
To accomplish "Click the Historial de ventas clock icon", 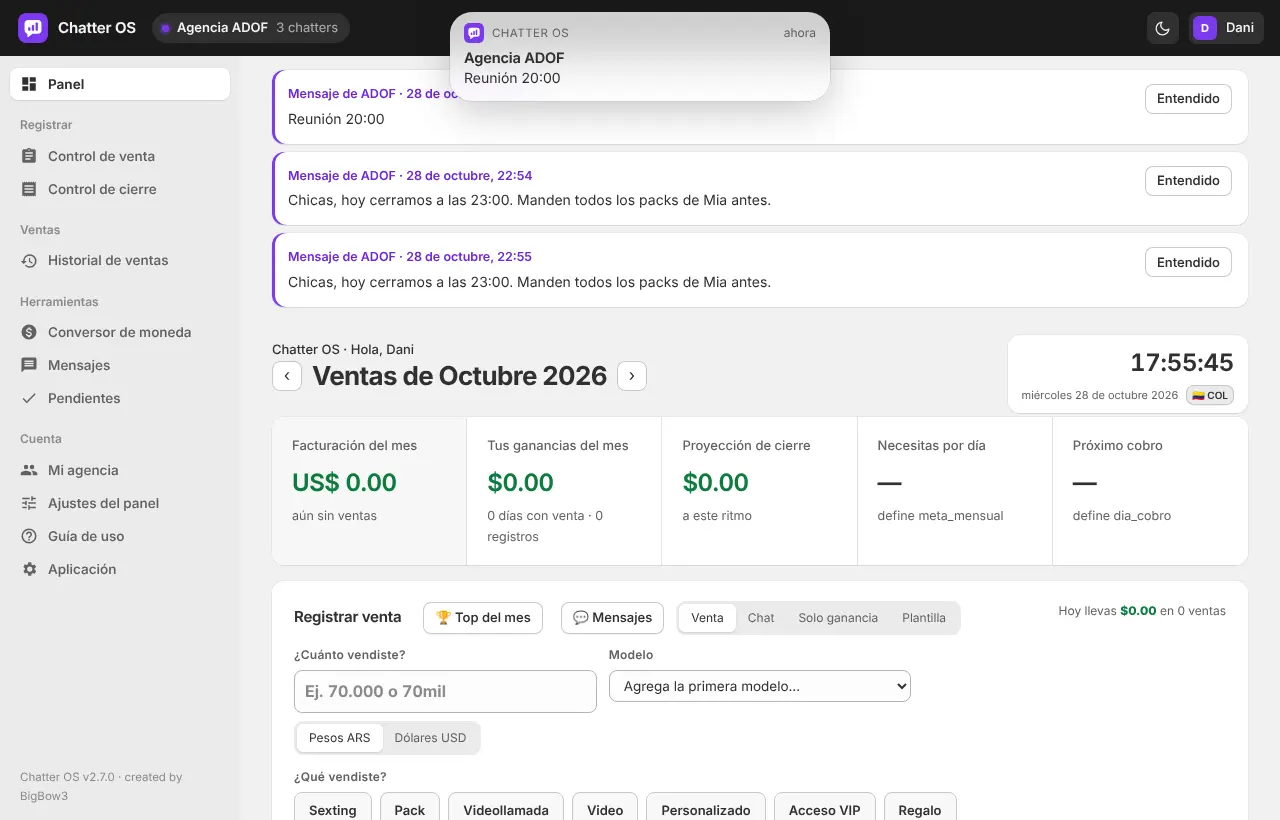I will (x=29, y=260).
